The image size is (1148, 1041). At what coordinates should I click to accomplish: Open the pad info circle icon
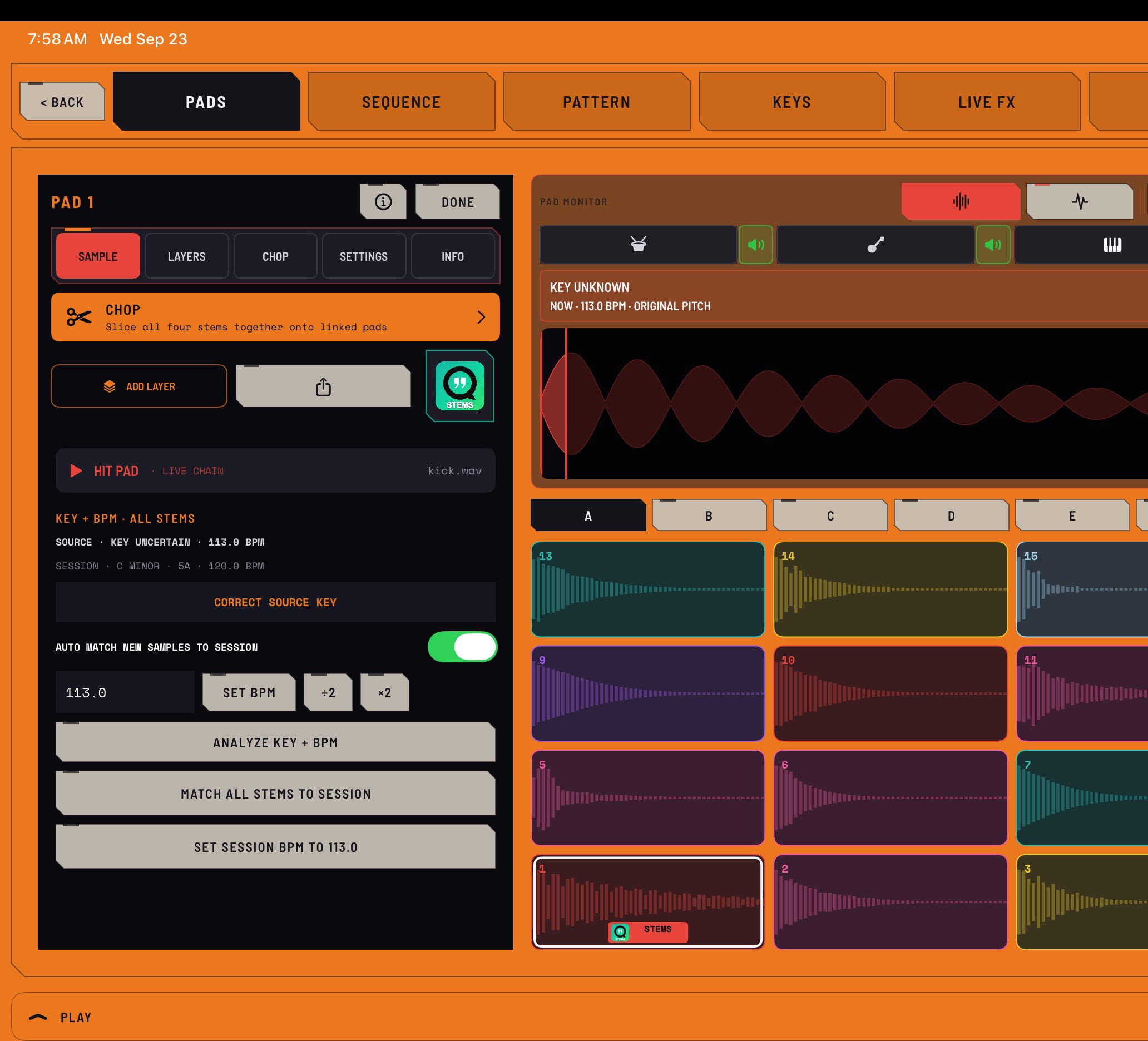[383, 202]
